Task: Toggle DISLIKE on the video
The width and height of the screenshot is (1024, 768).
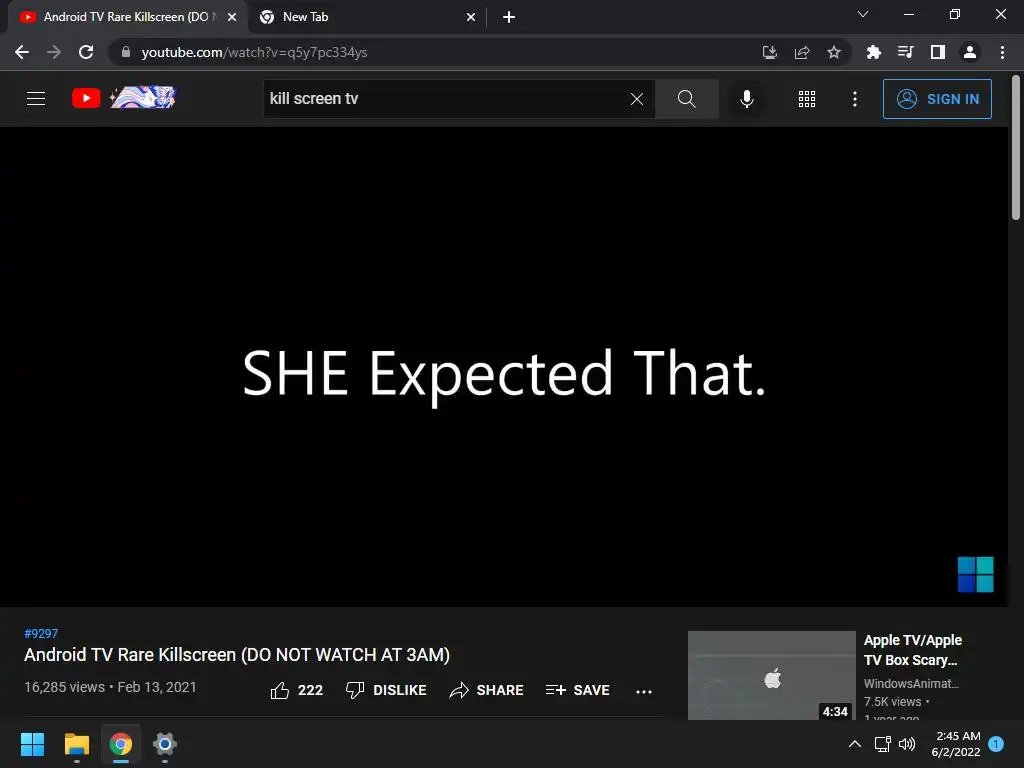Action: coord(386,690)
